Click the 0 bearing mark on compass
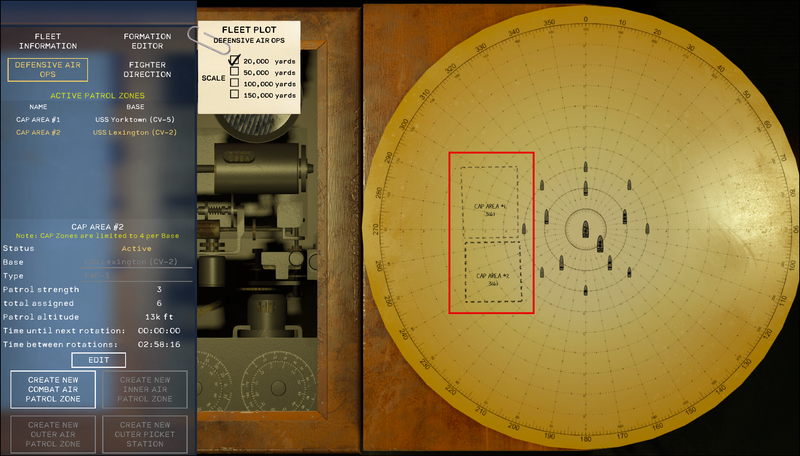 coord(585,19)
